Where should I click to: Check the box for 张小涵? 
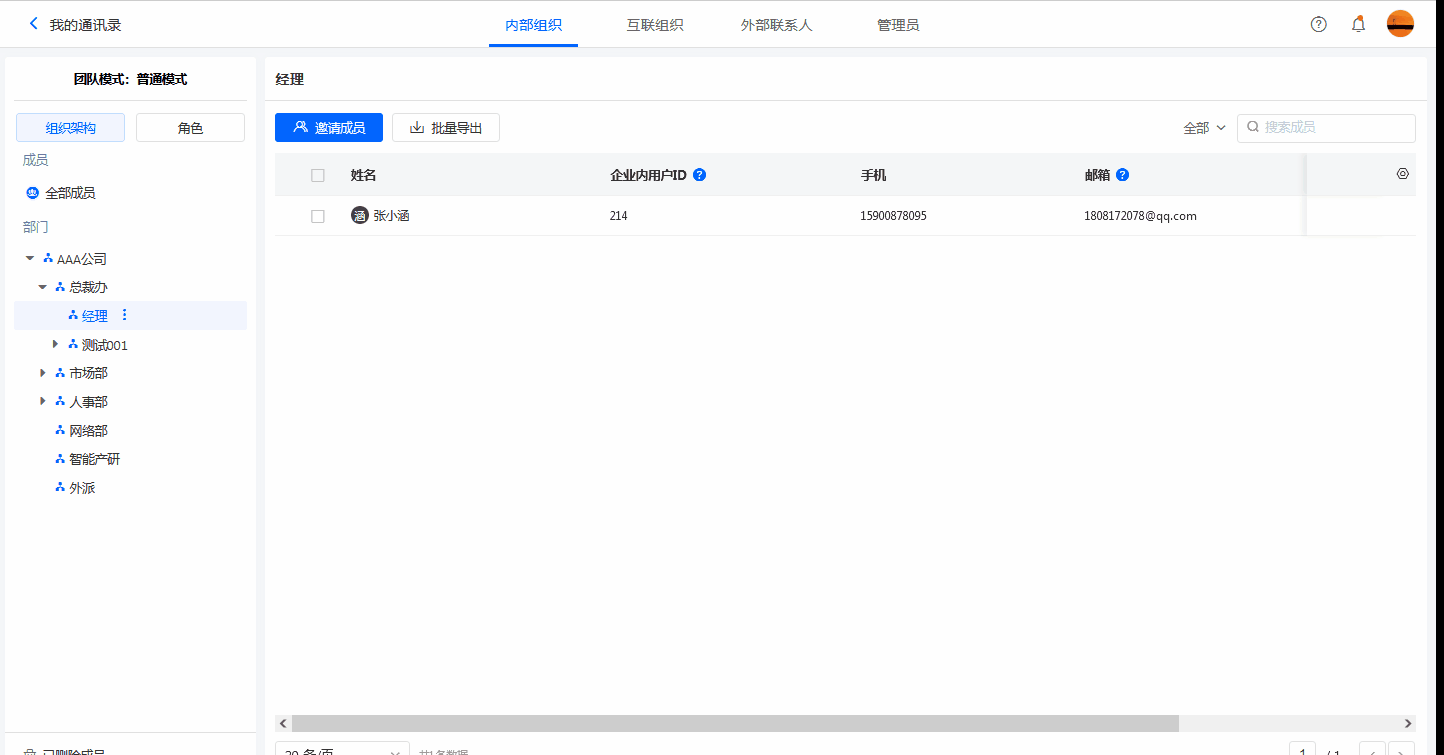pos(318,216)
